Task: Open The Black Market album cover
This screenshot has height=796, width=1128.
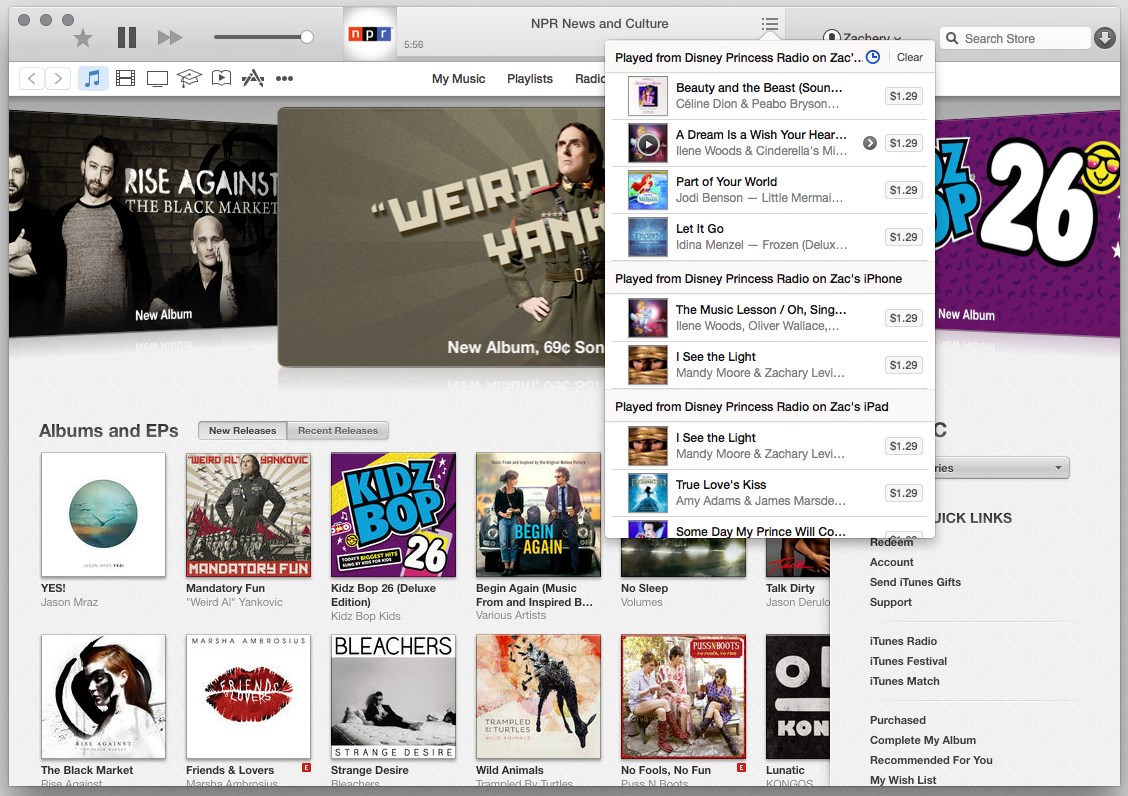Action: (104, 697)
